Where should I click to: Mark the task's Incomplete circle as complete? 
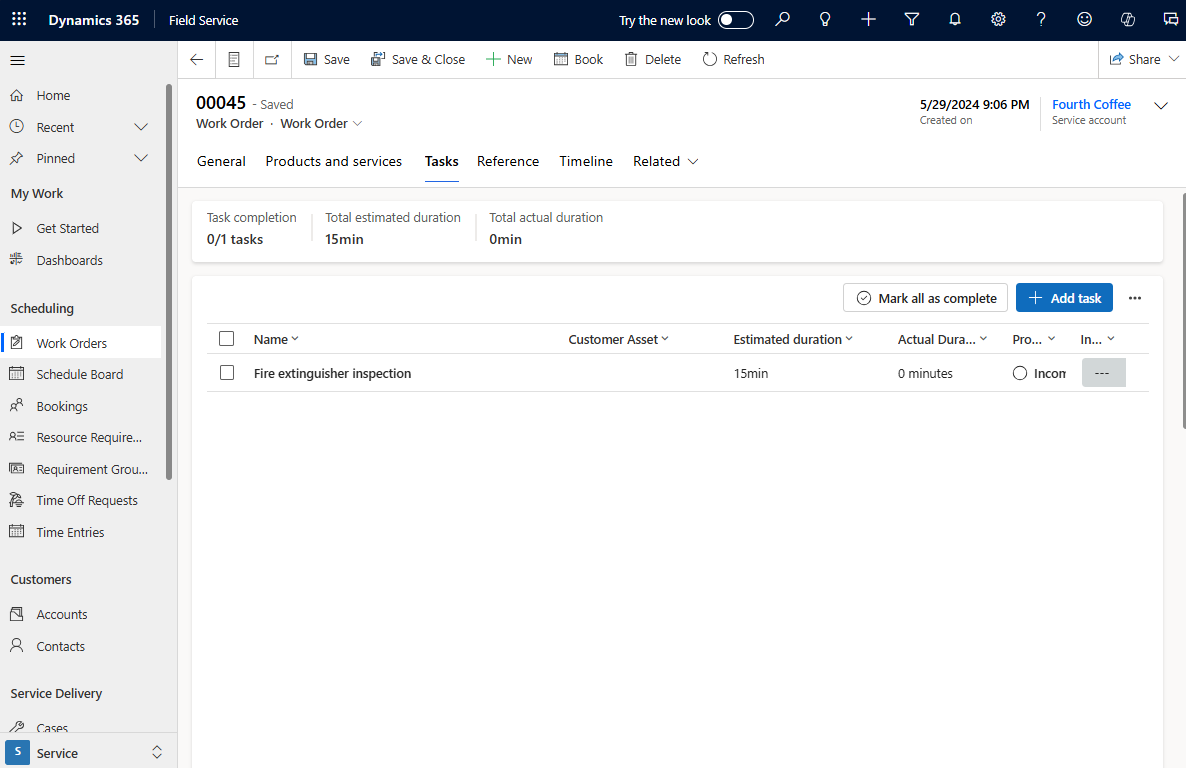[1020, 373]
